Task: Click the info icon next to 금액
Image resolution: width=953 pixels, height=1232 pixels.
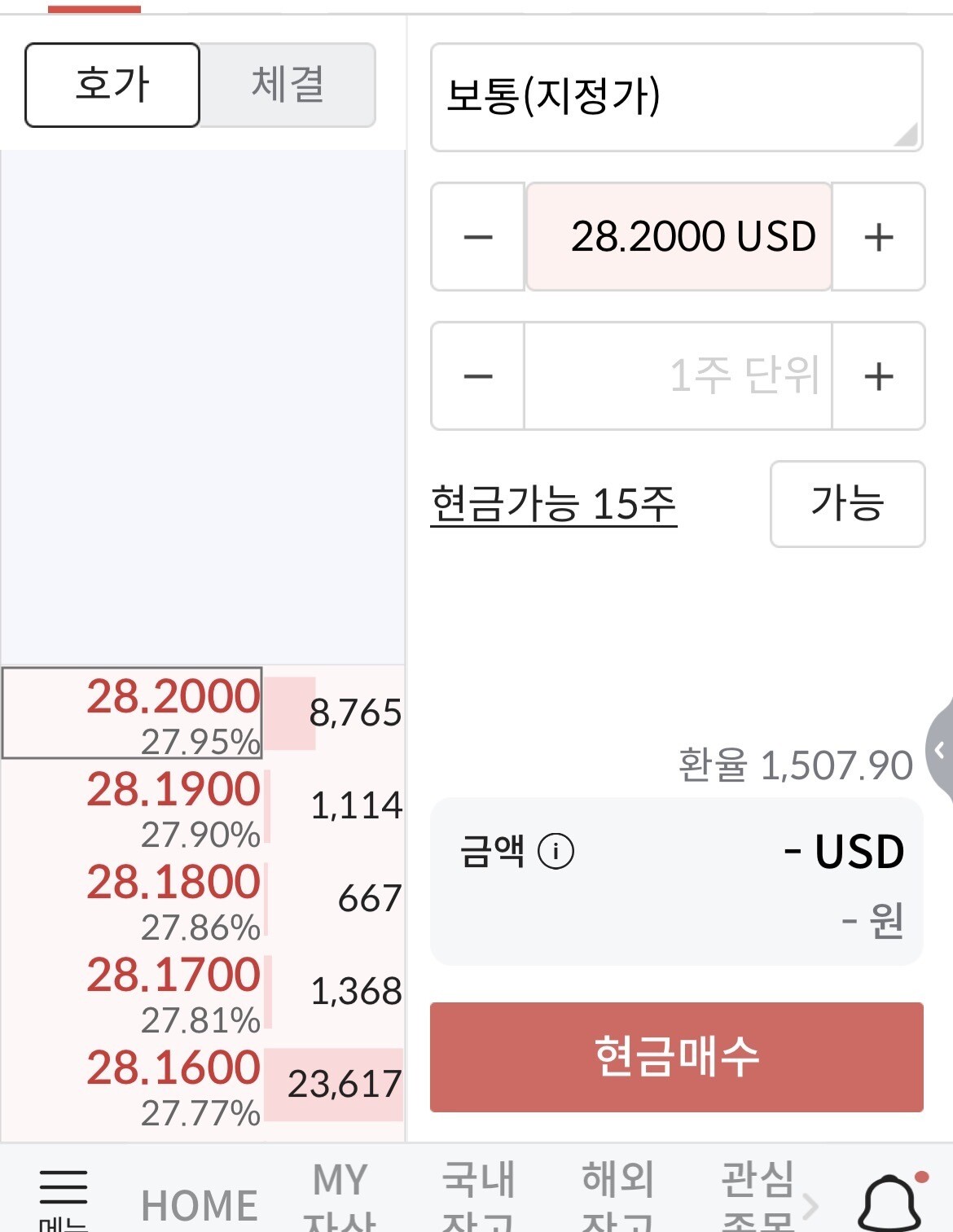Action: point(556,852)
